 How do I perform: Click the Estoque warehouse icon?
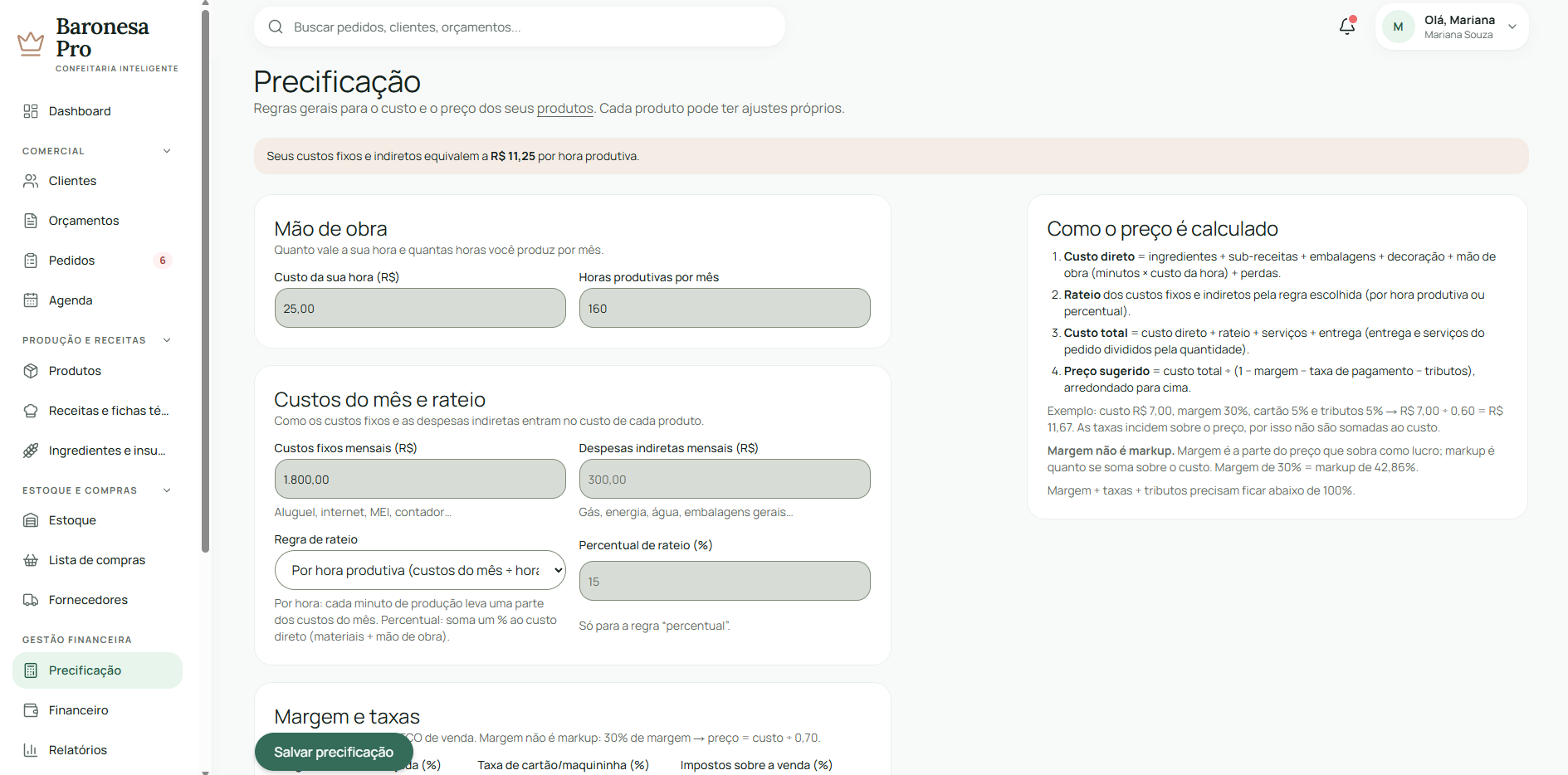coord(31,520)
